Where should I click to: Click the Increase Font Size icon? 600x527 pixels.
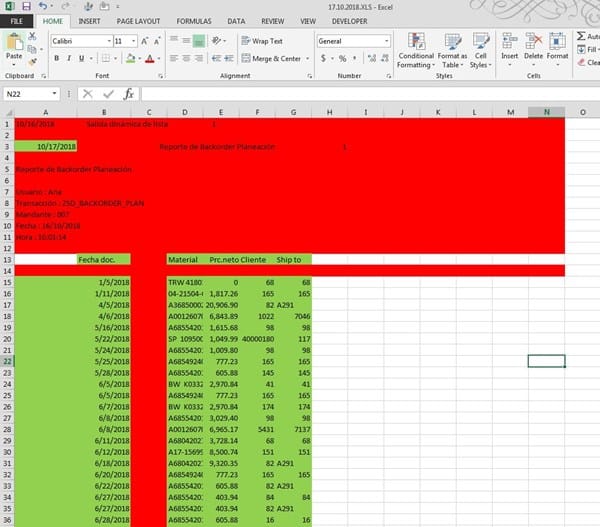point(145,41)
